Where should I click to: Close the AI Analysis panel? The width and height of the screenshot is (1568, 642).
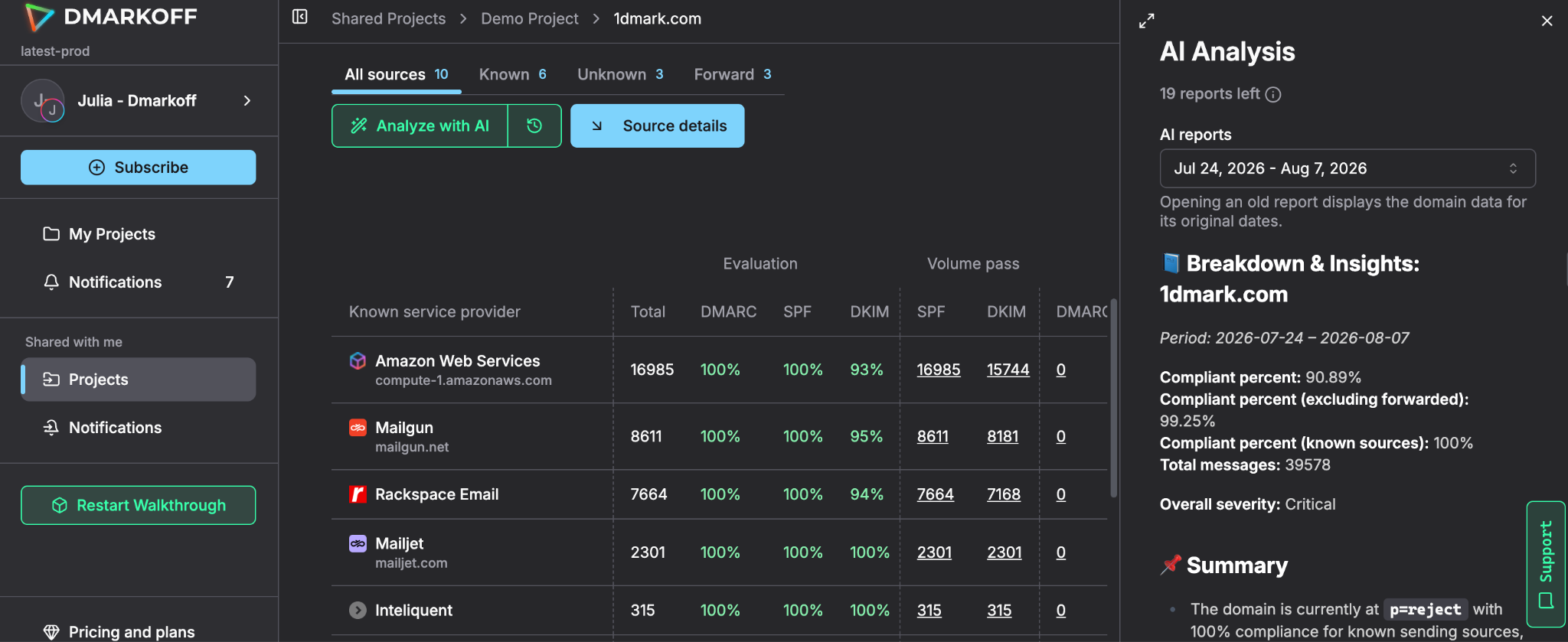pyautogui.click(x=1547, y=21)
